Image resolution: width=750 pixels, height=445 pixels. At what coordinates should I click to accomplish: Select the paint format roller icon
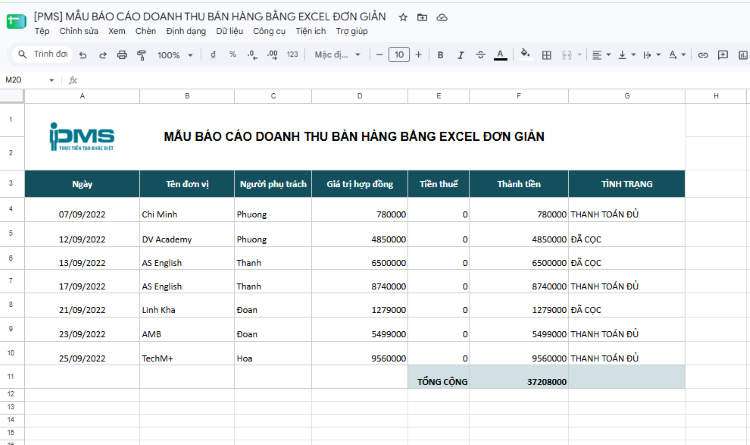click(x=142, y=55)
